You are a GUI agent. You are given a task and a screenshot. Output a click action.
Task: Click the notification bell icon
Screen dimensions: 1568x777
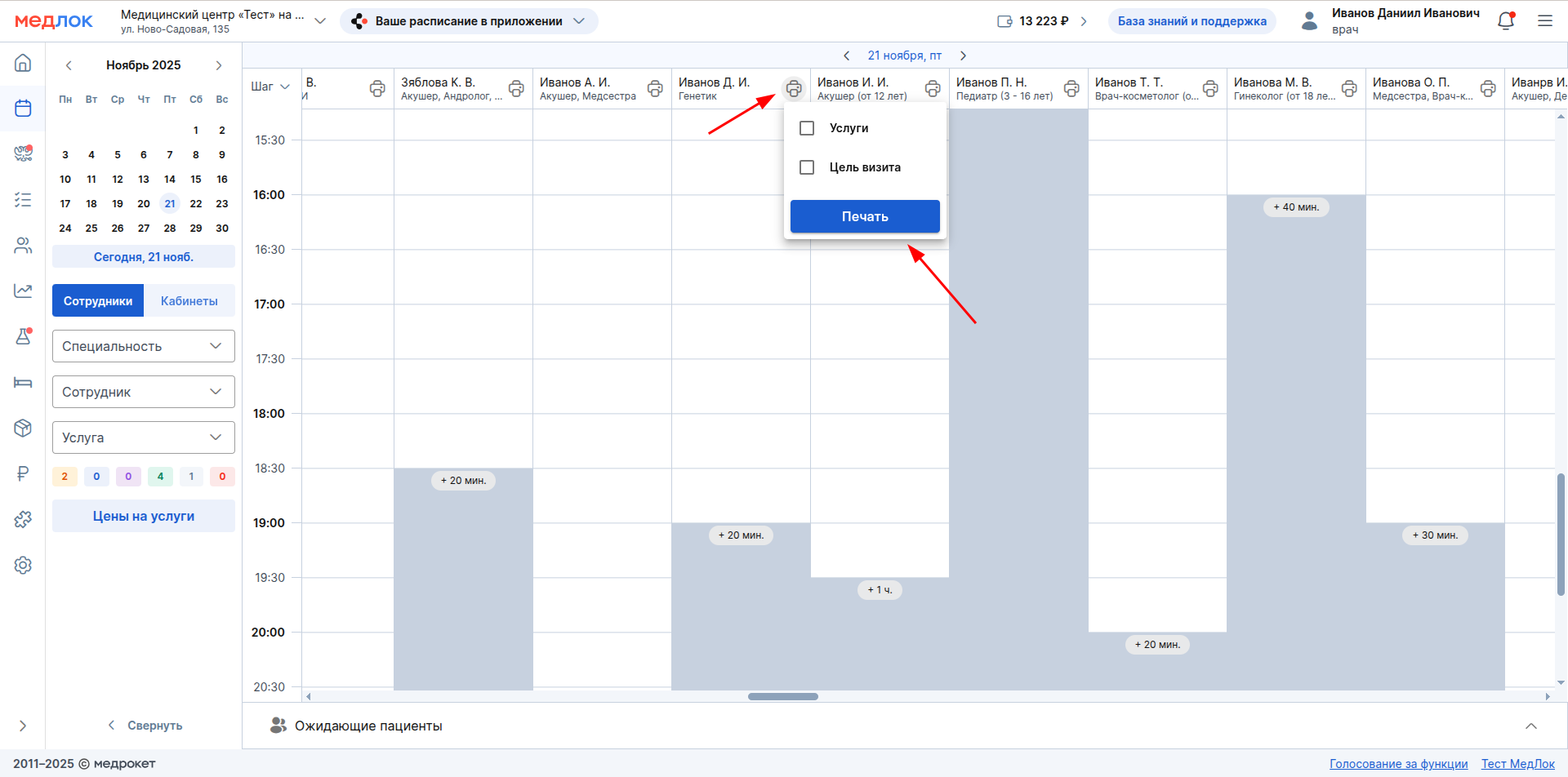click(x=1506, y=21)
